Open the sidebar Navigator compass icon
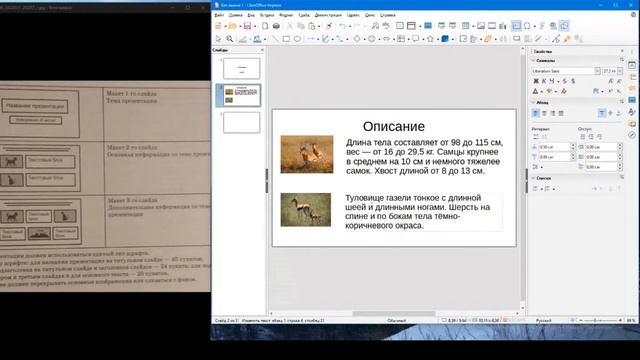Screen dimensions: 640x360 (x=632, y=135)
